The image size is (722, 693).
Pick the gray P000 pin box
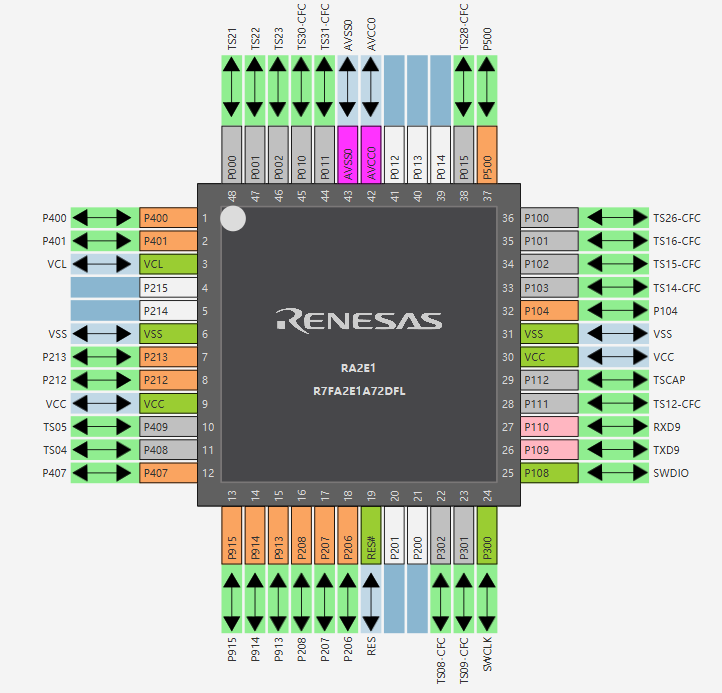point(232,155)
